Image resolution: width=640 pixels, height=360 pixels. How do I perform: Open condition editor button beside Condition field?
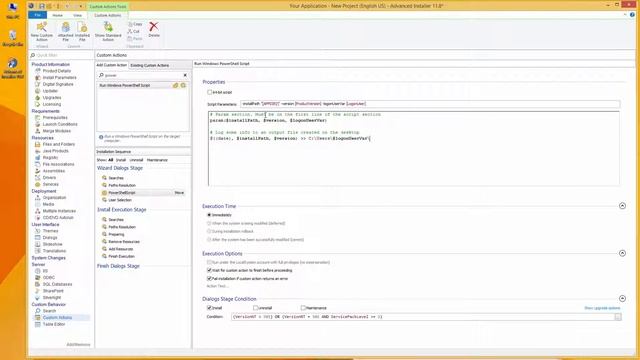[618, 317]
